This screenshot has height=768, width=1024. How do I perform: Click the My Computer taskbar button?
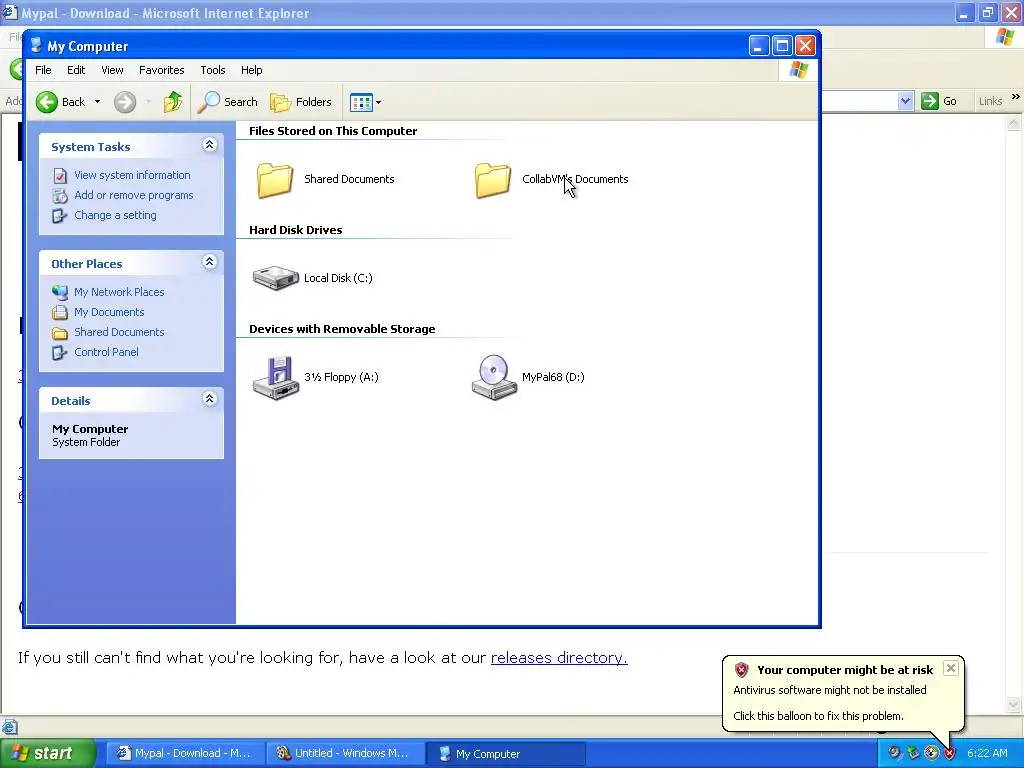(x=505, y=754)
